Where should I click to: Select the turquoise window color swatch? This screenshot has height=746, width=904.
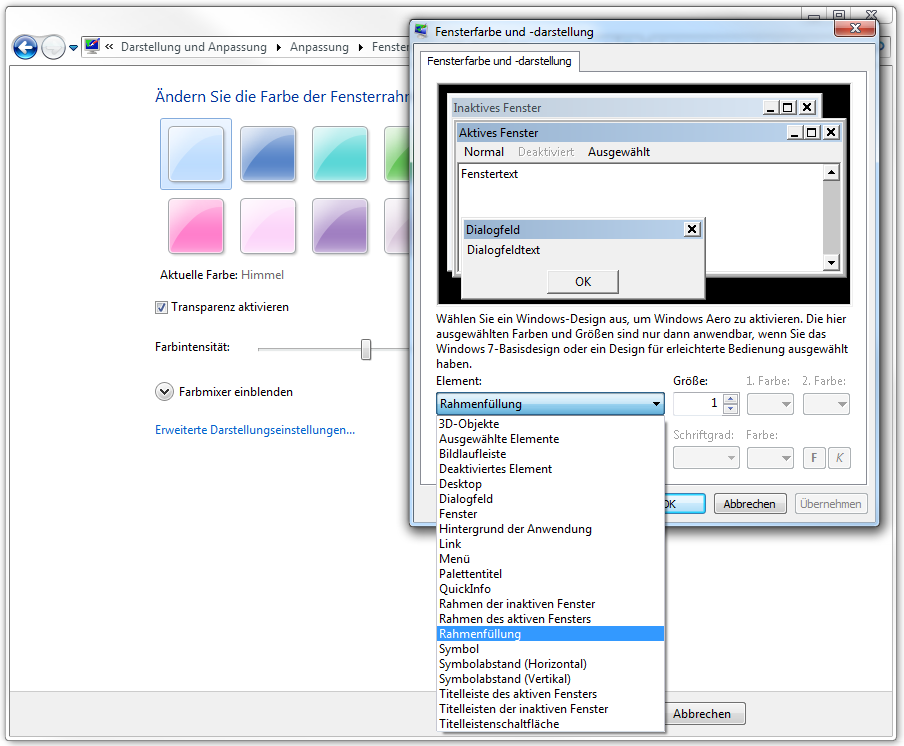(x=340, y=154)
